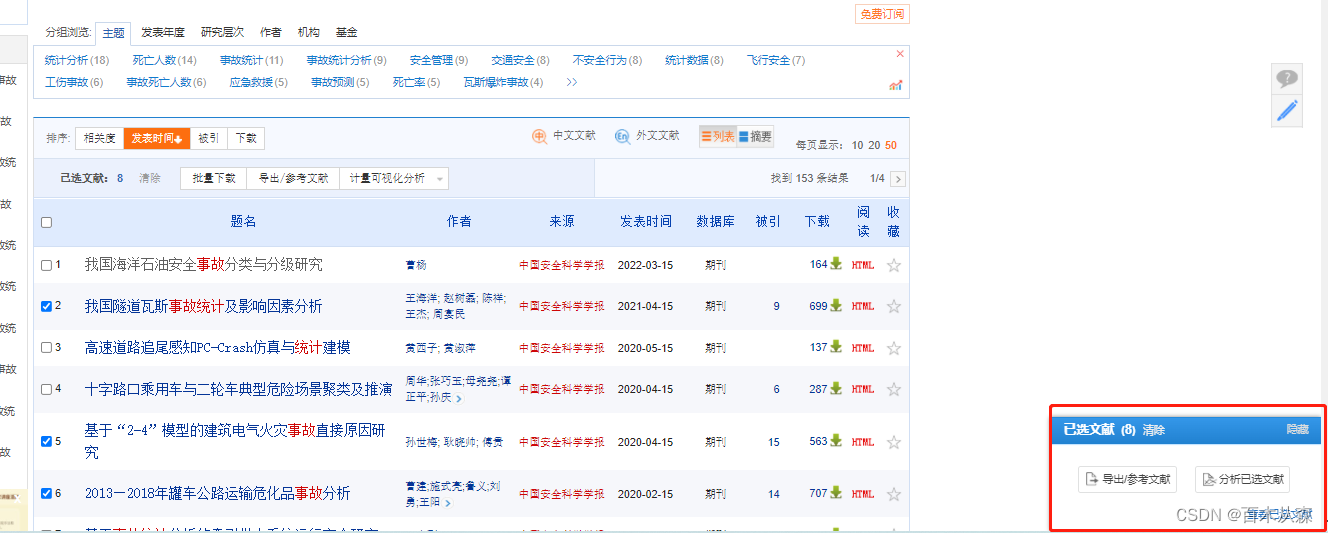Expand more topic groups with >> arrow
The height and width of the screenshot is (533, 1328).
[x=572, y=82]
